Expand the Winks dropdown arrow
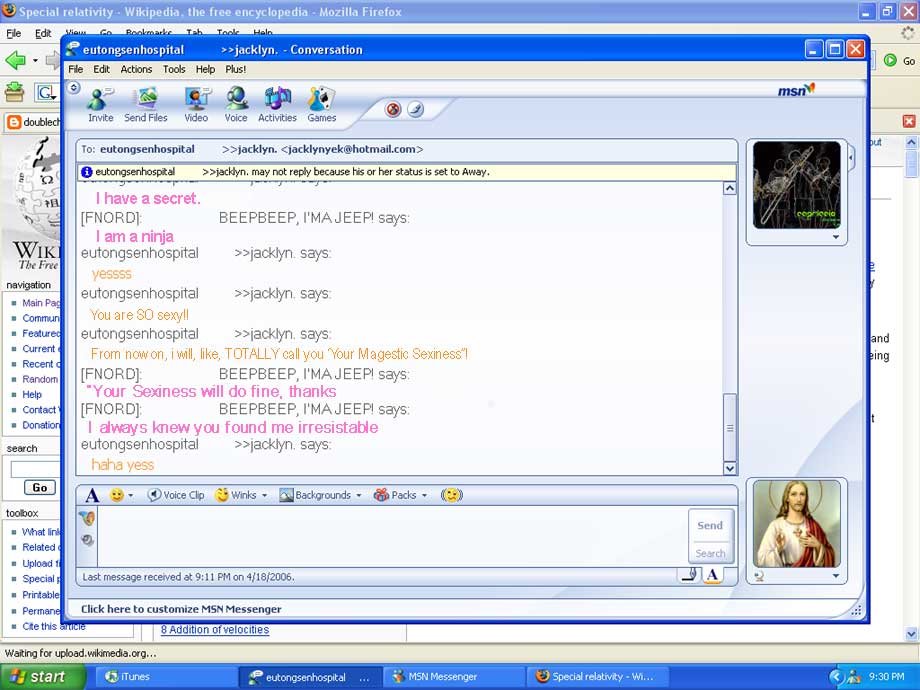920x690 pixels. (x=264, y=496)
